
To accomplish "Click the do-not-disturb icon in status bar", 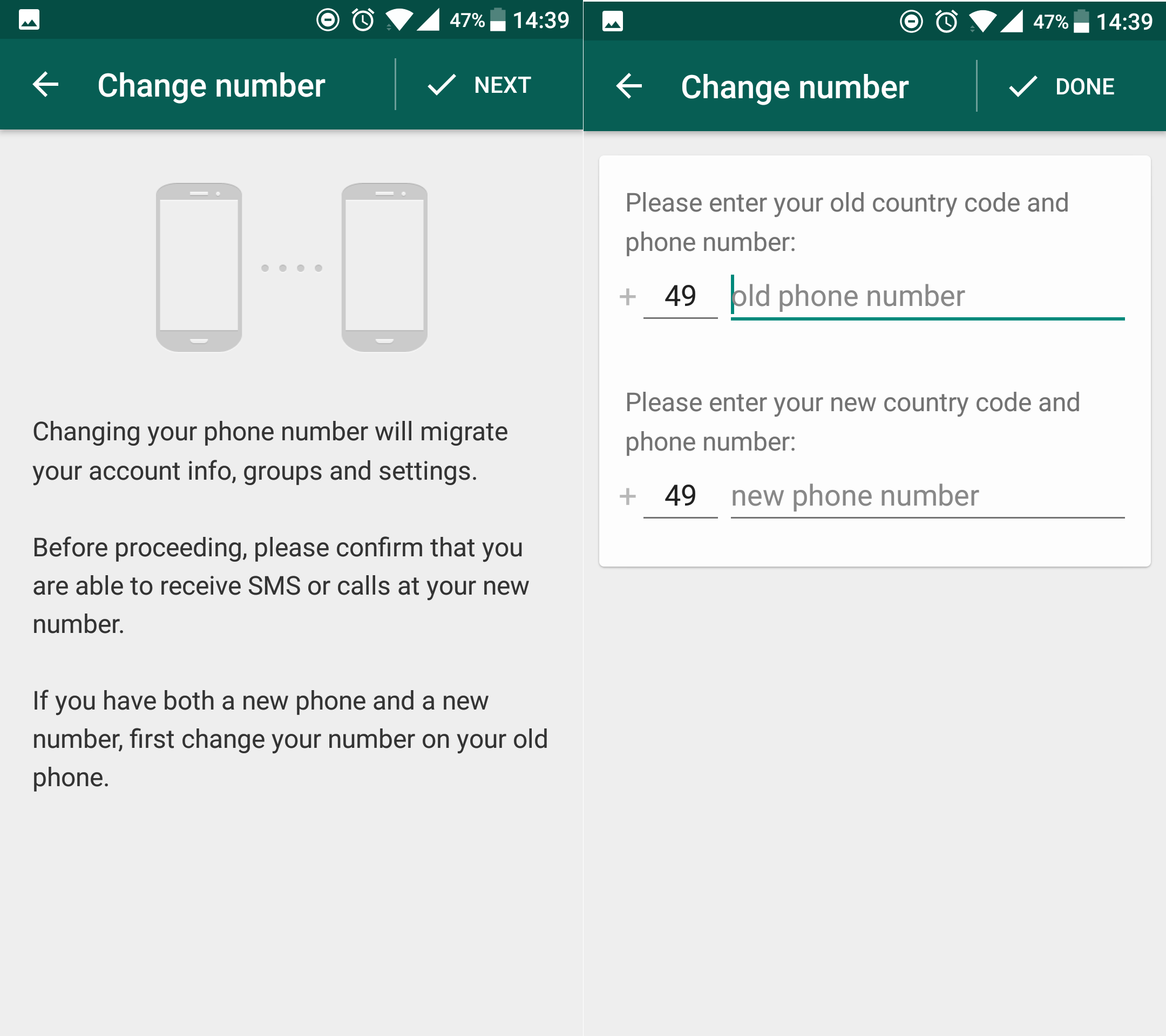I will pos(327,20).
